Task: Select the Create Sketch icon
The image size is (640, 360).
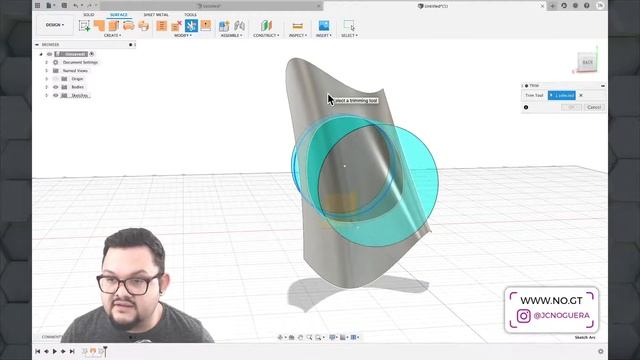Action: click(x=84, y=26)
